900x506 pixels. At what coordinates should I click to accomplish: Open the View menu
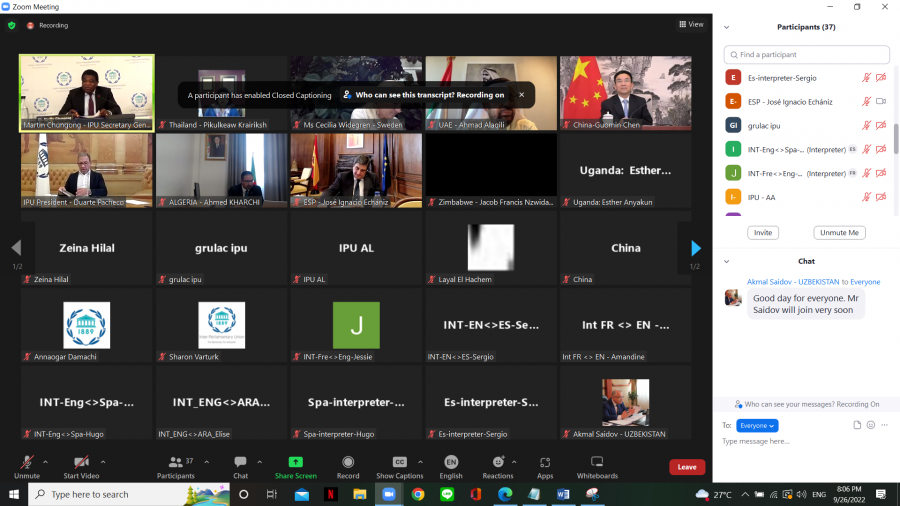point(691,24)
